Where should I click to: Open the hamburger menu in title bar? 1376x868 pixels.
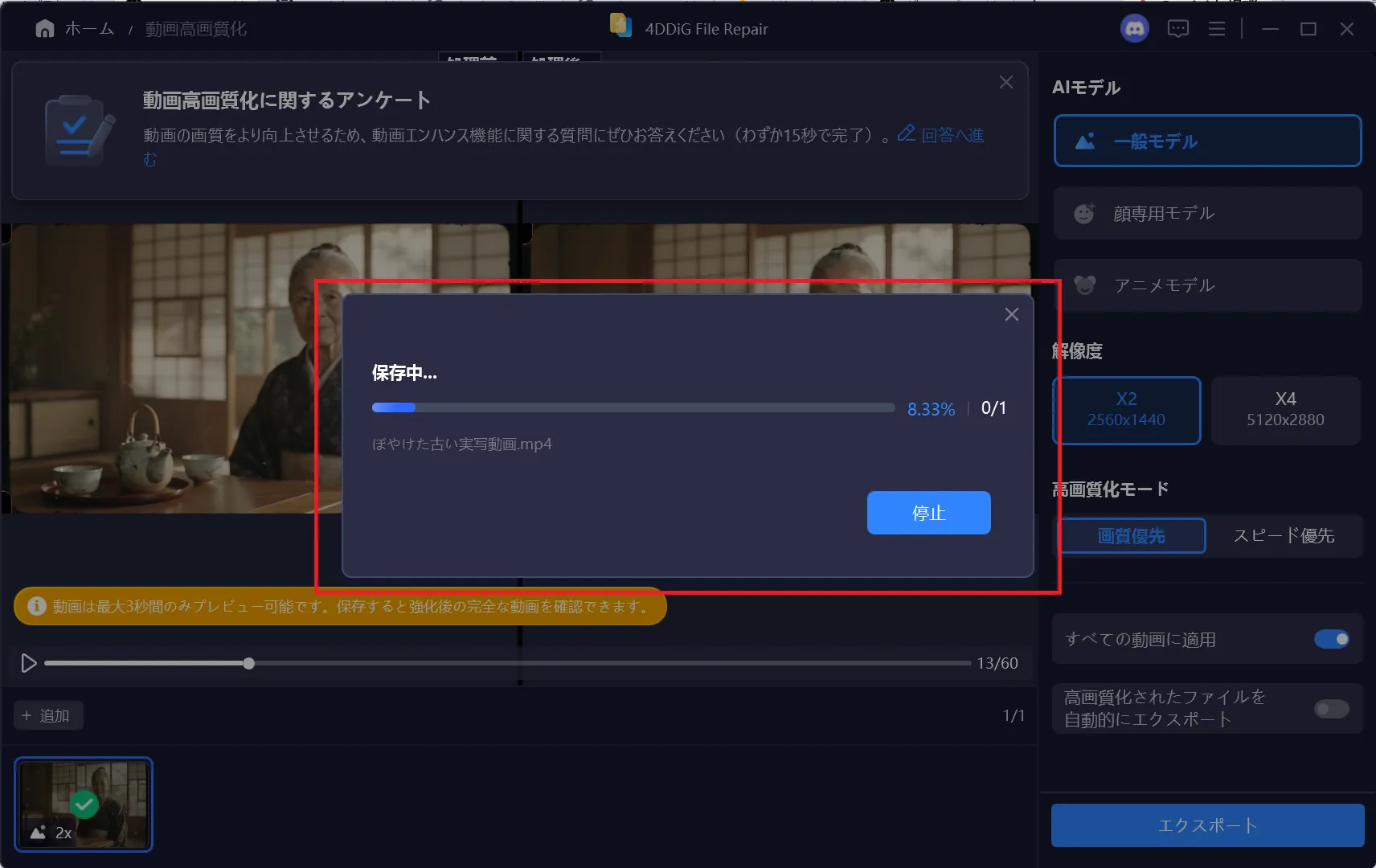[x=1217, y=29]
